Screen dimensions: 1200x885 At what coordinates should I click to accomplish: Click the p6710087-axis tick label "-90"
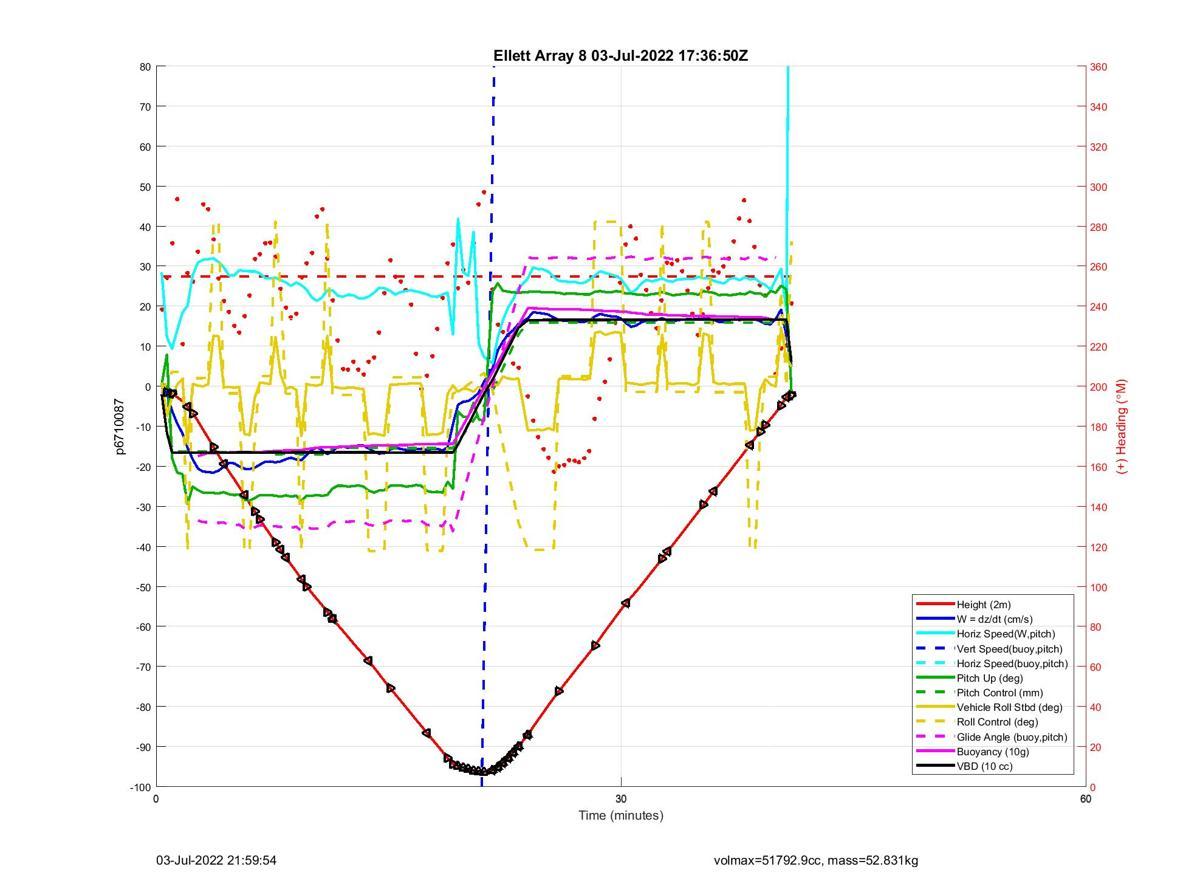[143, 747]
